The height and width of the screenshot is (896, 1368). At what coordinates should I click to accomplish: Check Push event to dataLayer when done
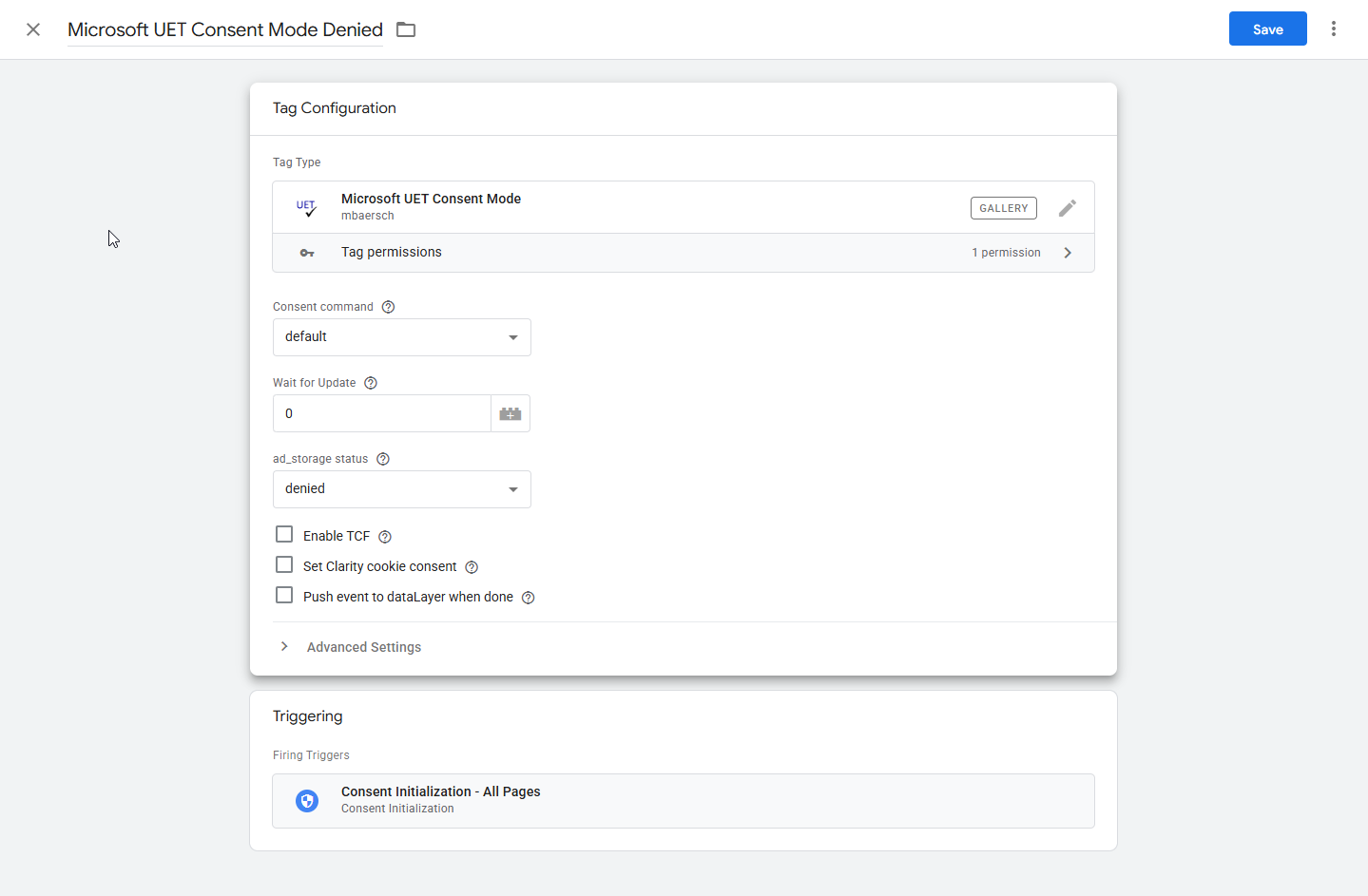pyautogui.click(x=284, y=595)
